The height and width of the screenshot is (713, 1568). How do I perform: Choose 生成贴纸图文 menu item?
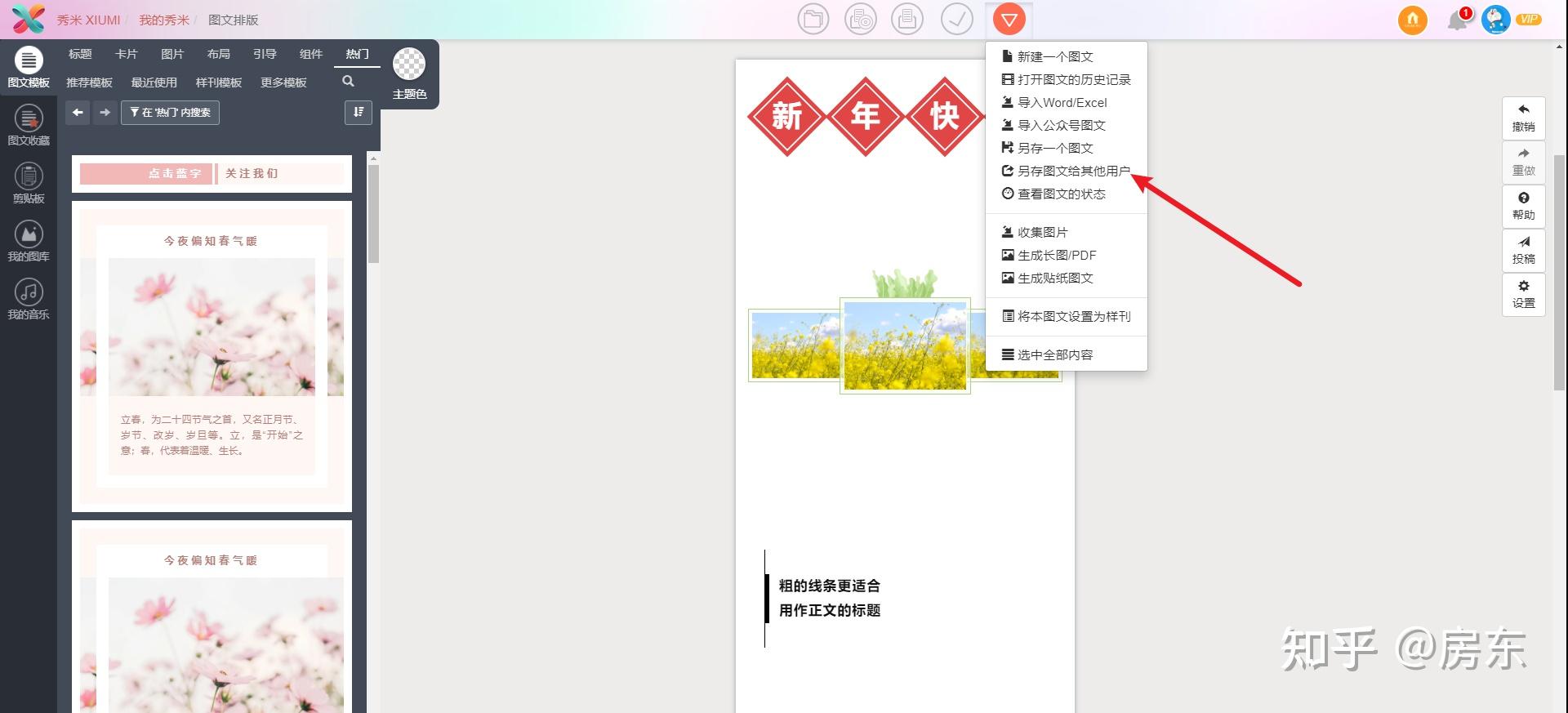click(1067, 278)
